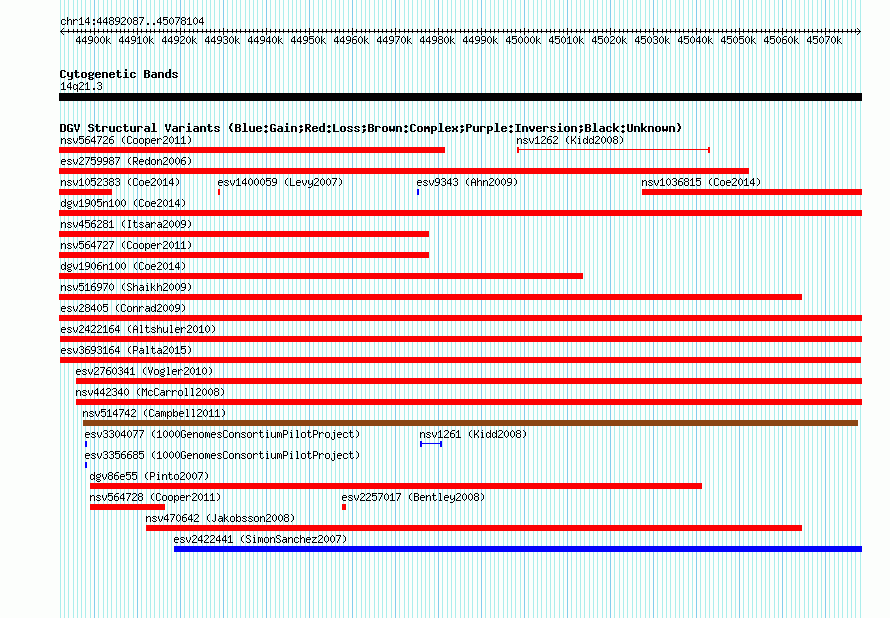890x618 pixels.
Task: Click the esv2759987 (Redon2006) label
Action: click(126, 161)
